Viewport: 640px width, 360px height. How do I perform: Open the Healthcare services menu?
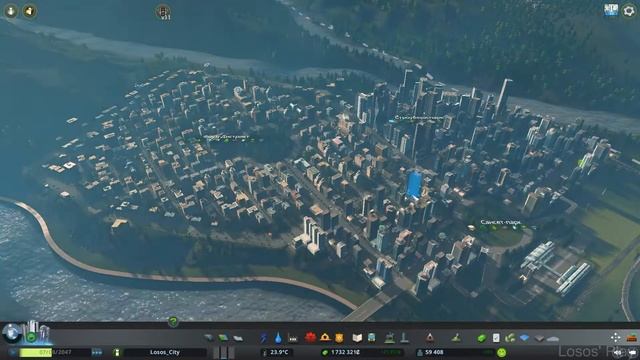click(310, 337)
